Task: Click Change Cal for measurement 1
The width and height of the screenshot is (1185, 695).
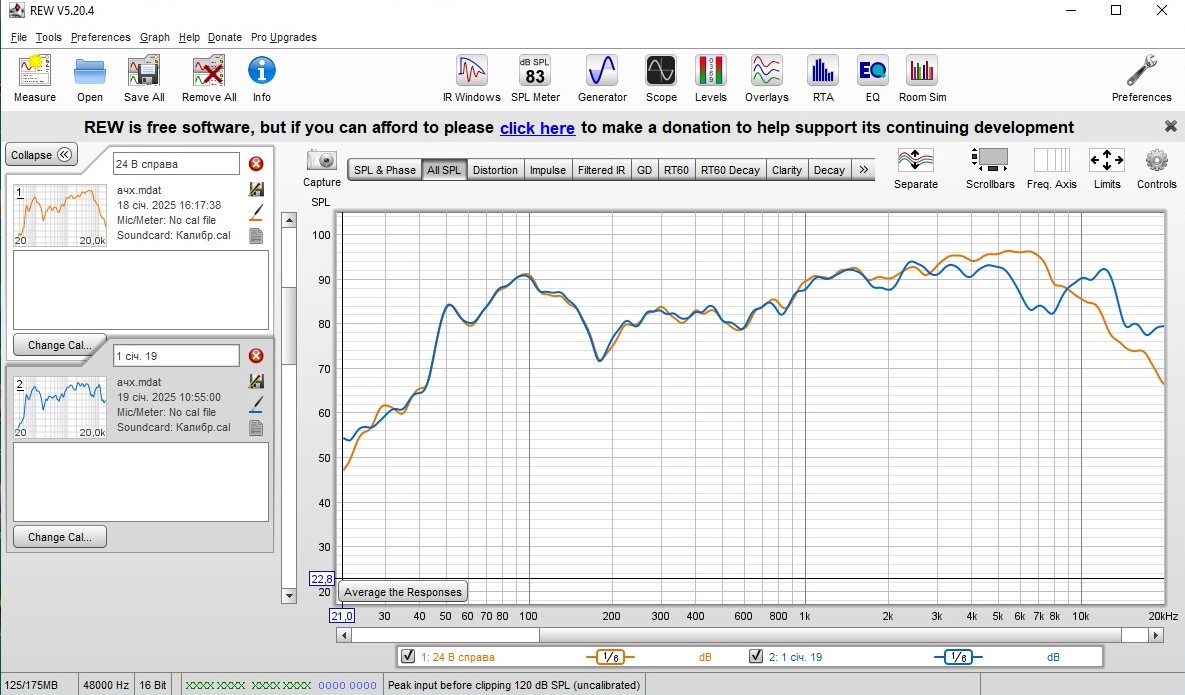Action: click(60, 345)
